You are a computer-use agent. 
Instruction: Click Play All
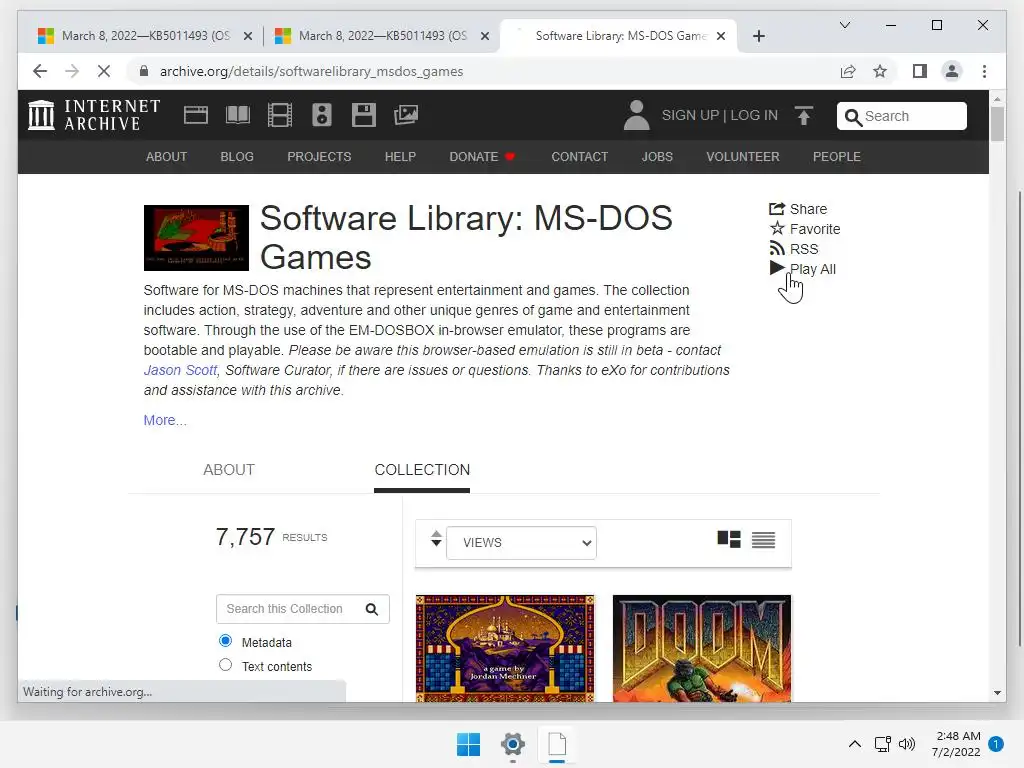coord(803,268)
